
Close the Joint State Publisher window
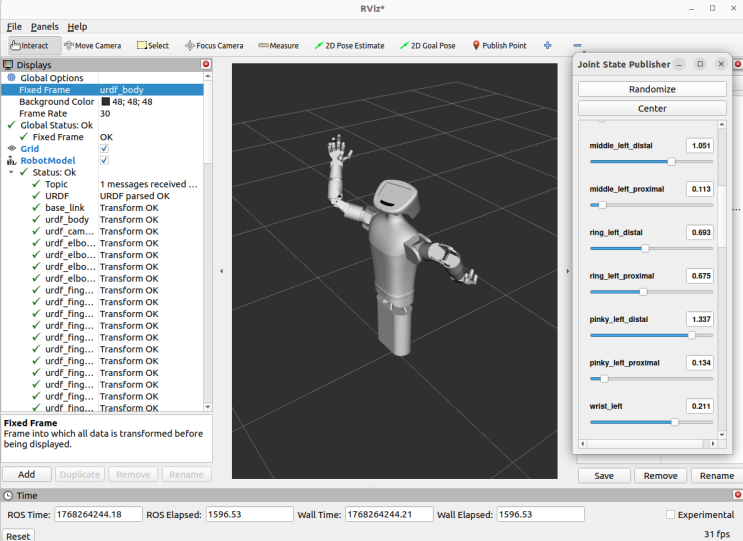pyautogui.click(x=721, y=64)
